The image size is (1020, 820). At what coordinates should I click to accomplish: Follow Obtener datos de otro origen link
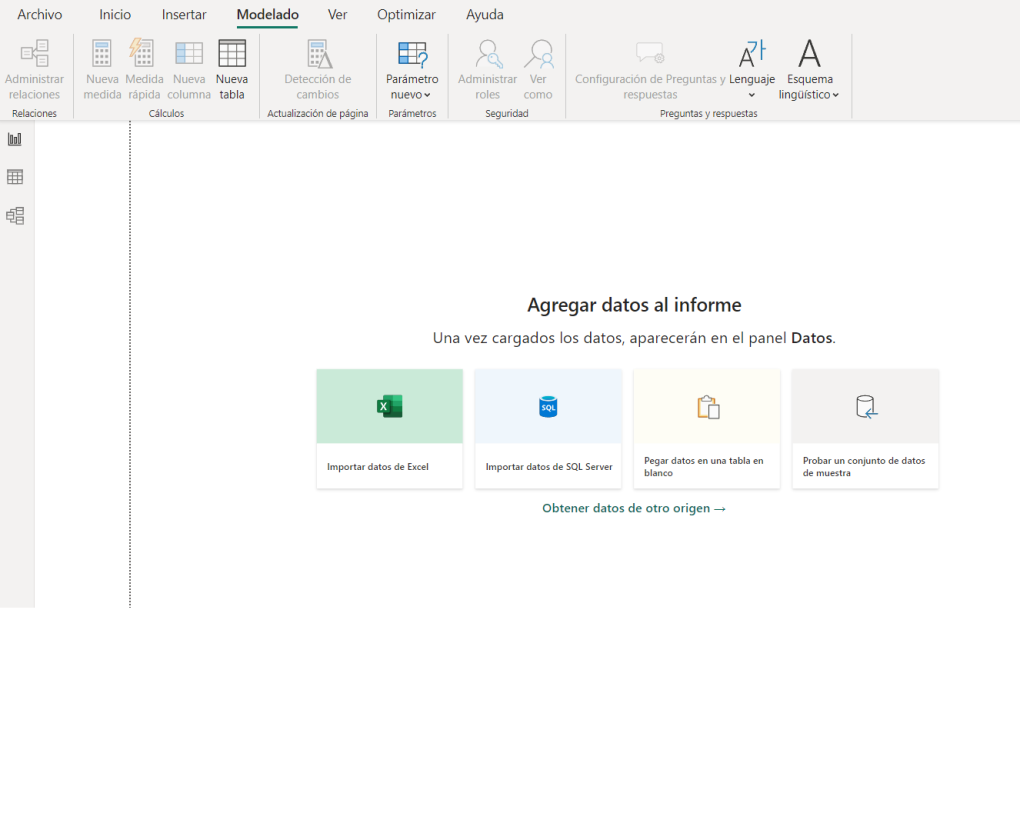tap(634, 509)
